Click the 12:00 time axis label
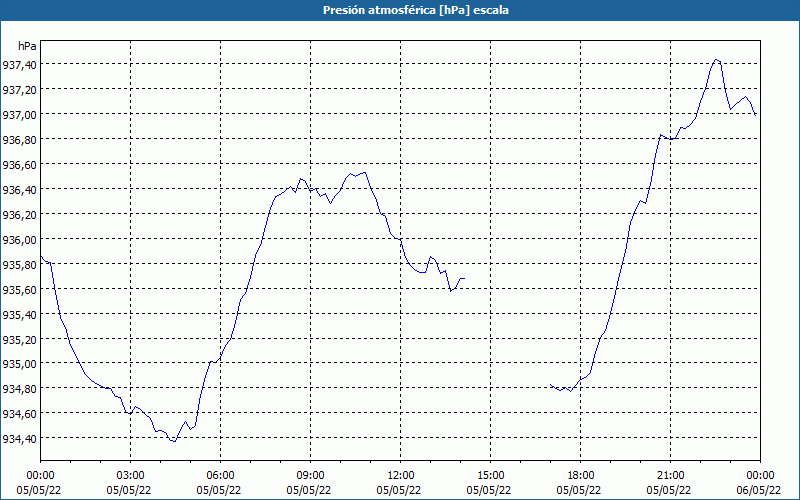The width and height of the screenshot is (800, 500). [401, 476]
